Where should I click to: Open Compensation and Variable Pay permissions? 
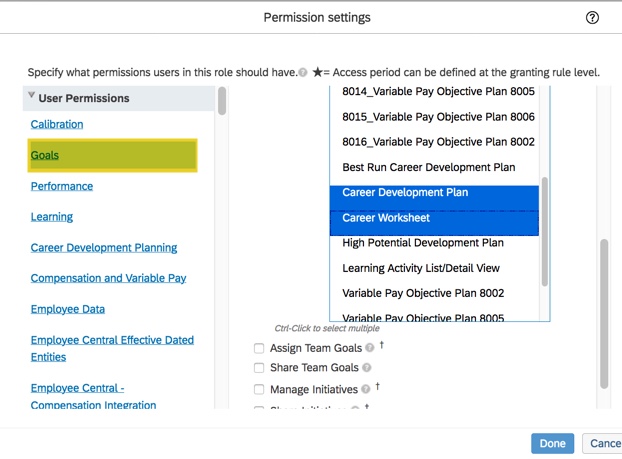coord(108,278)
